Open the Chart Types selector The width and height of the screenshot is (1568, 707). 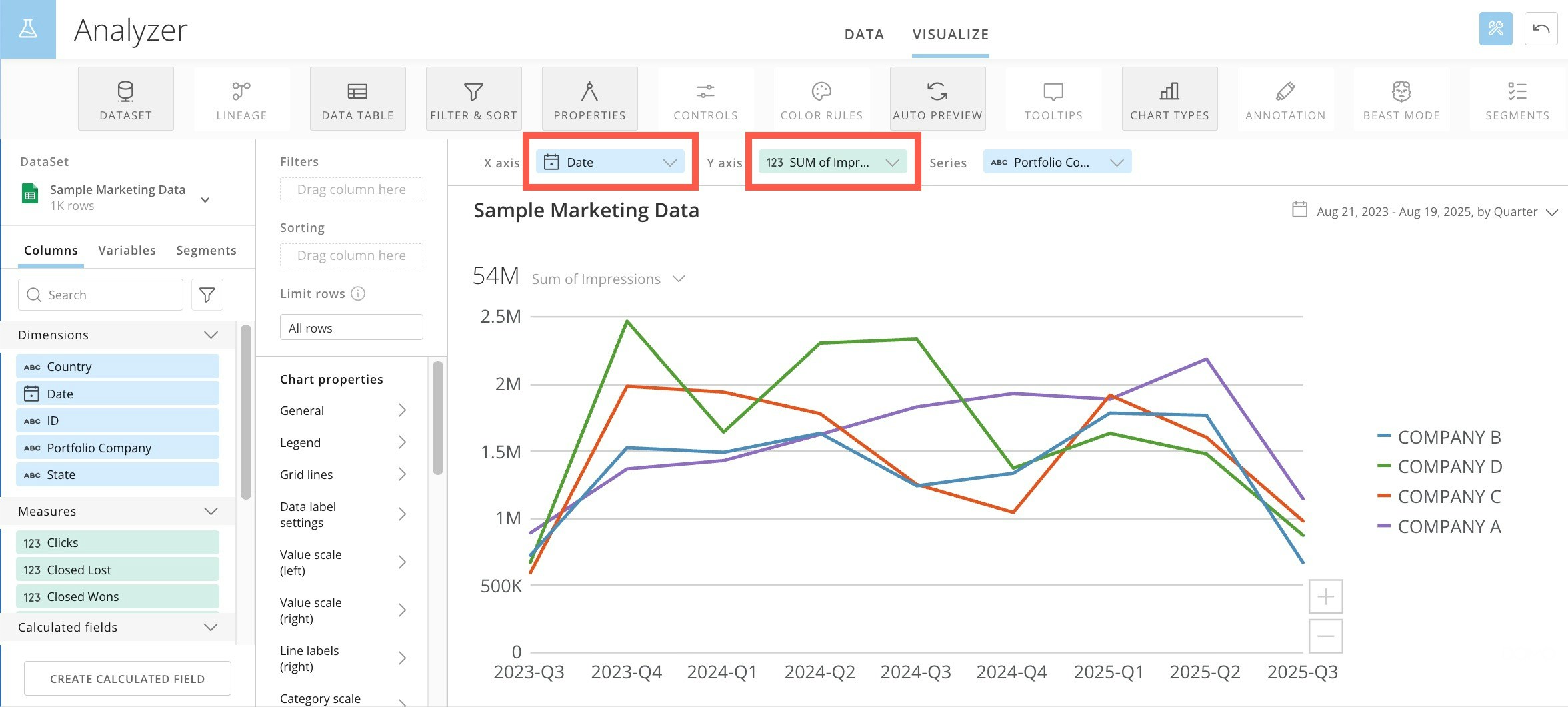(x=1169, y=99)
